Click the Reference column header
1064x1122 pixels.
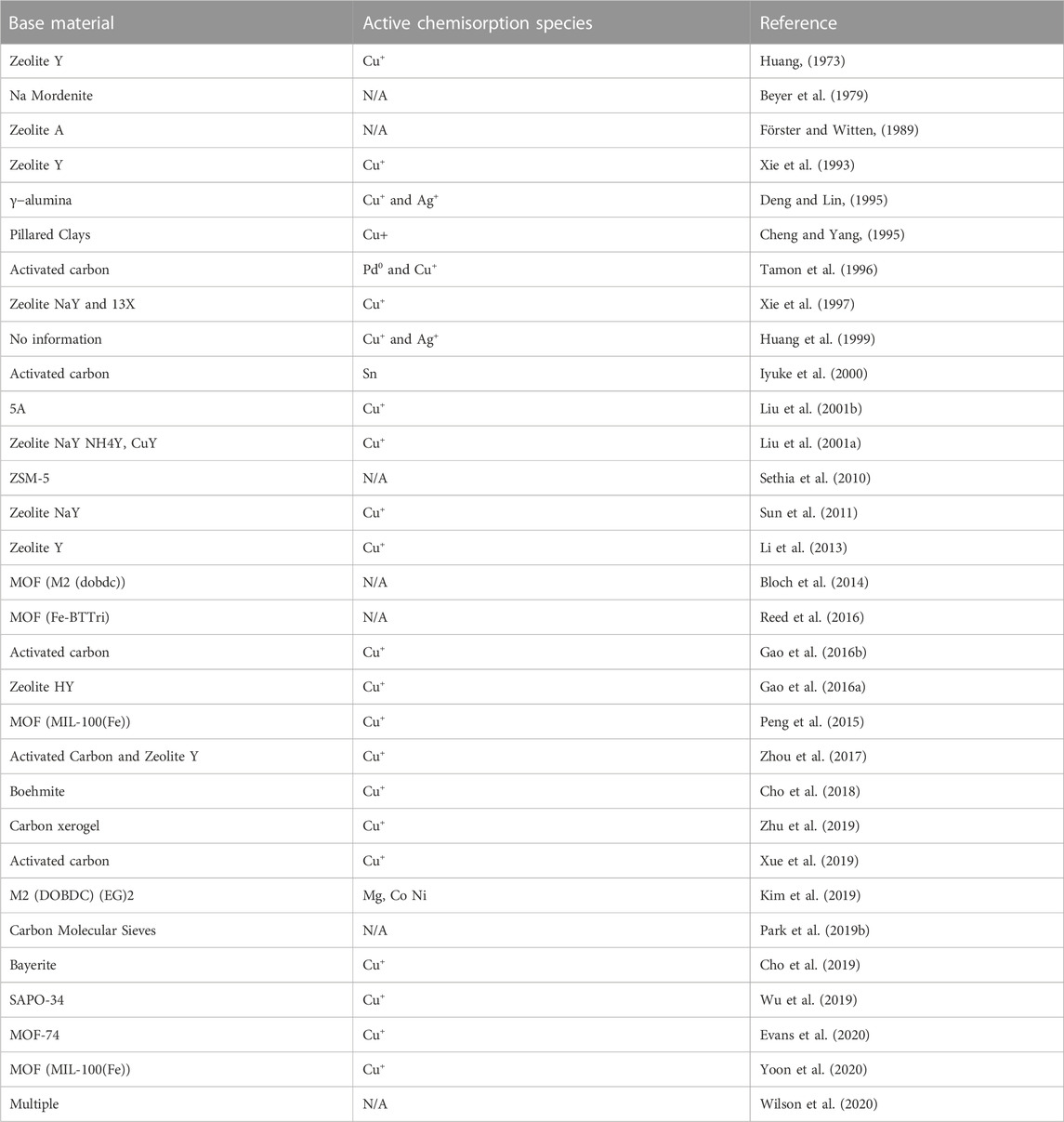pyautogui.click(x=798, y=23)
